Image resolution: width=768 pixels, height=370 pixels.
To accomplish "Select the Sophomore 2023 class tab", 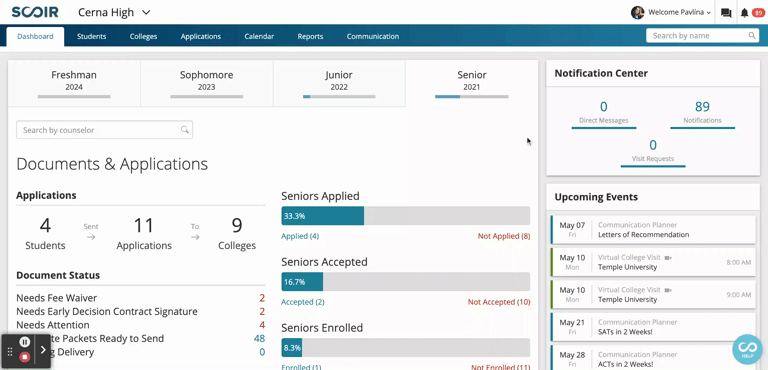I will (x=207, y=83).
